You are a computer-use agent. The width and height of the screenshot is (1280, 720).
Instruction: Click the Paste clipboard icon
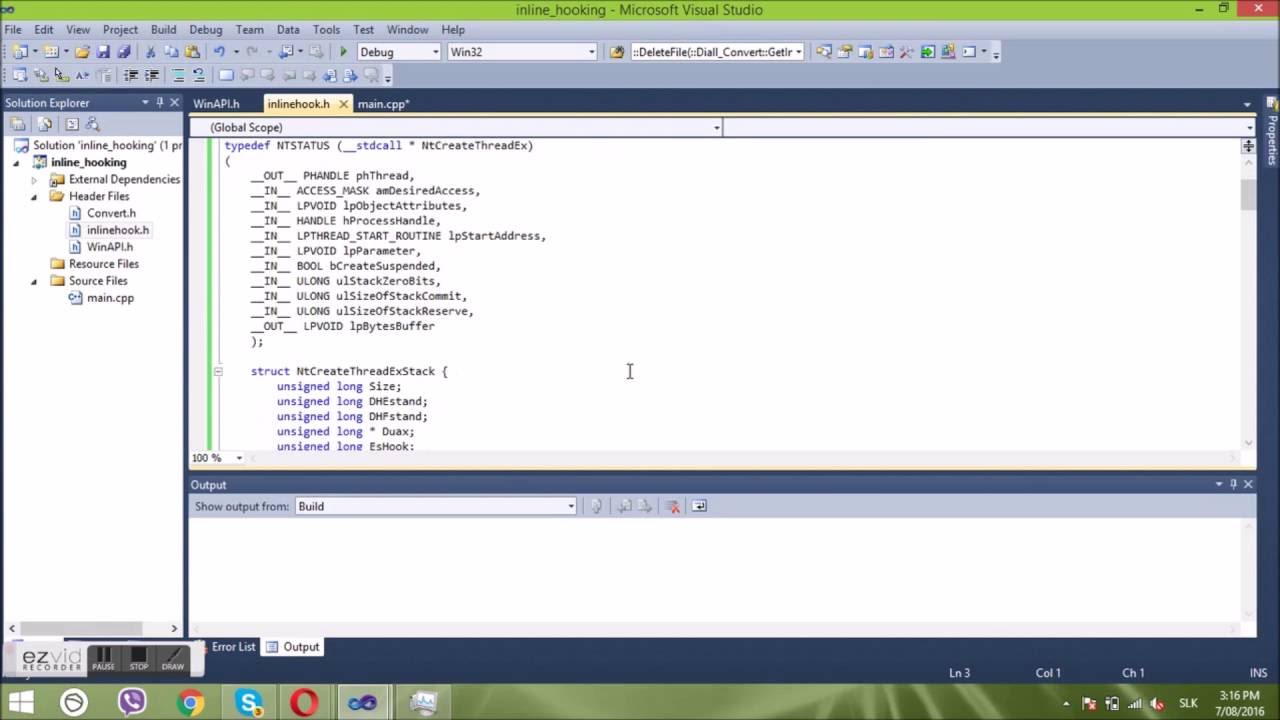(191, 52)
